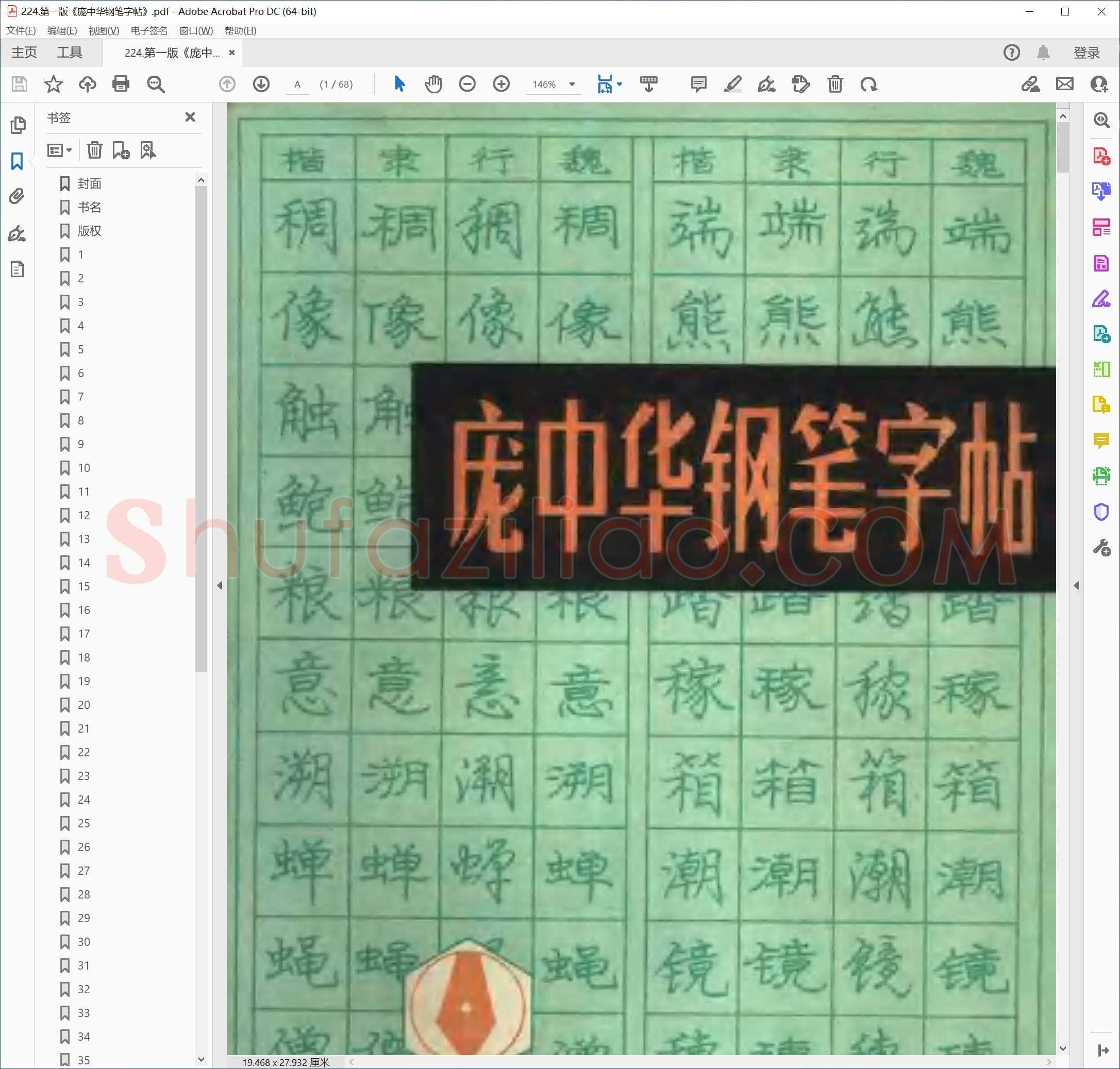Click the upload to cloud icon
The width and height of the screenshot is (1120, 1069).
pos(87,84)
